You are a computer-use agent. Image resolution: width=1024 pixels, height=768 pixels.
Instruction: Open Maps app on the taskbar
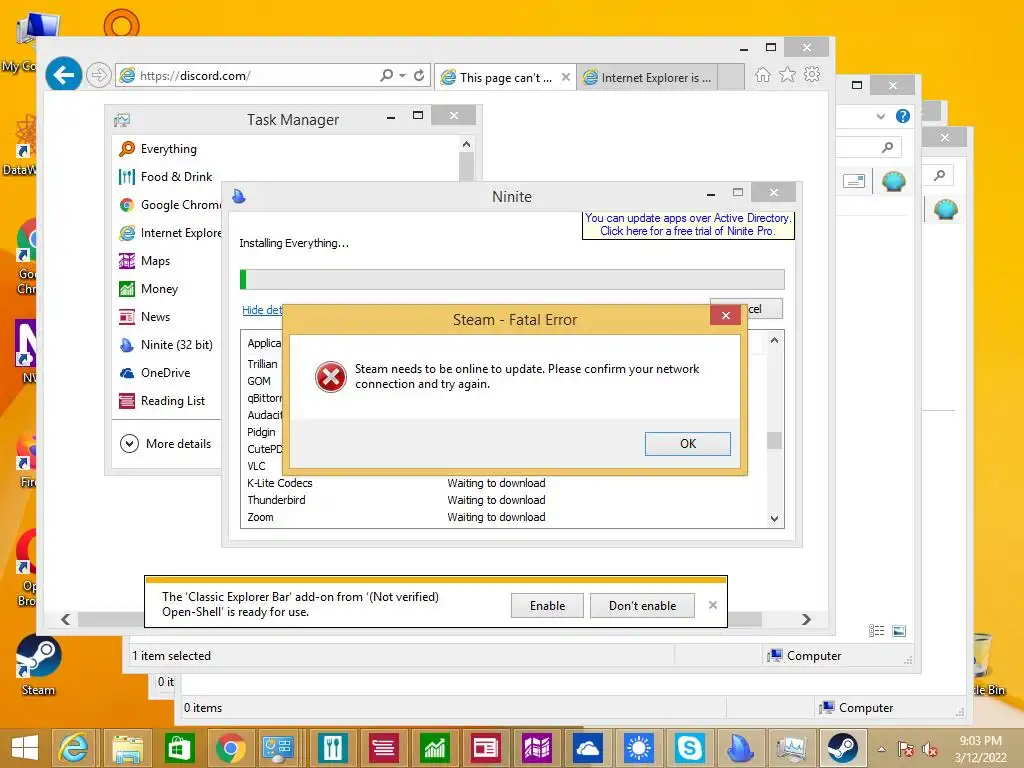[536, 748]
